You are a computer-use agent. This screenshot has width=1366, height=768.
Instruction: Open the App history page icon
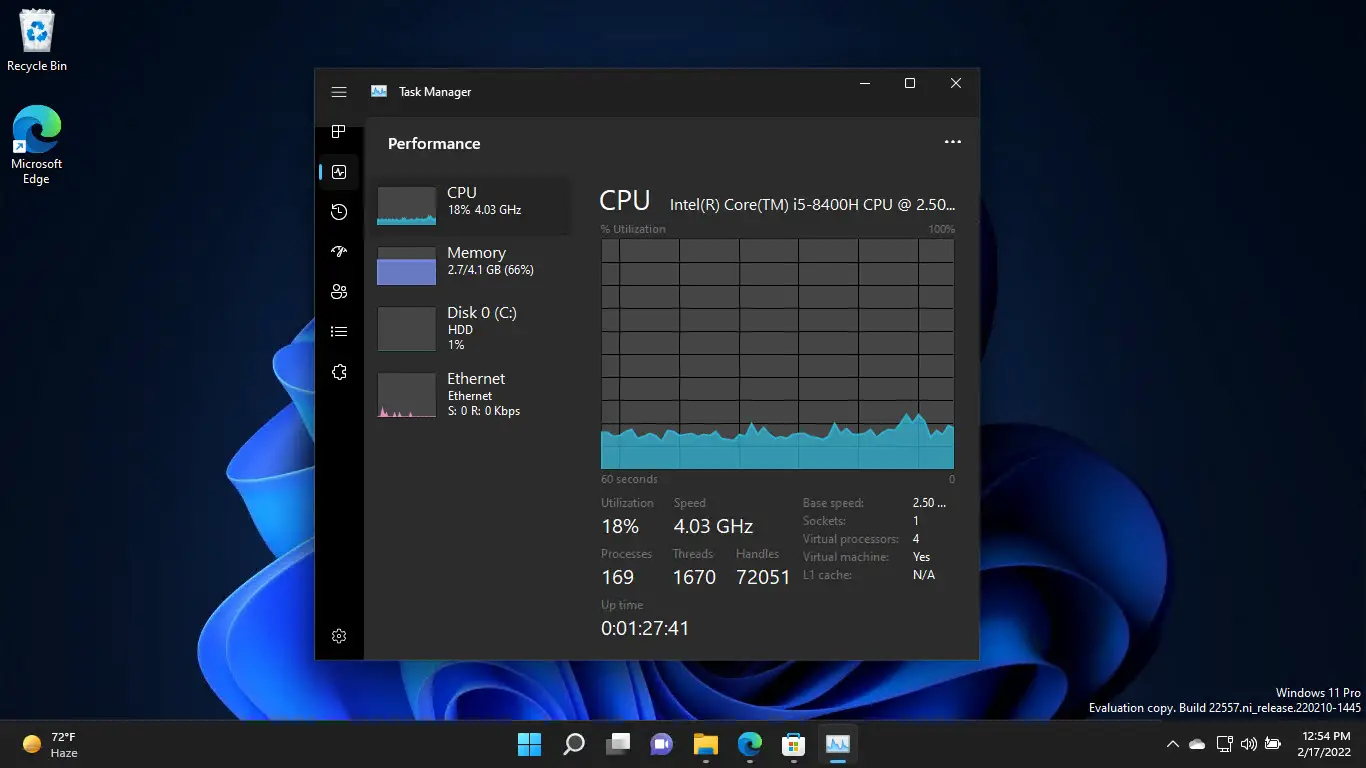tap(339, 212)
